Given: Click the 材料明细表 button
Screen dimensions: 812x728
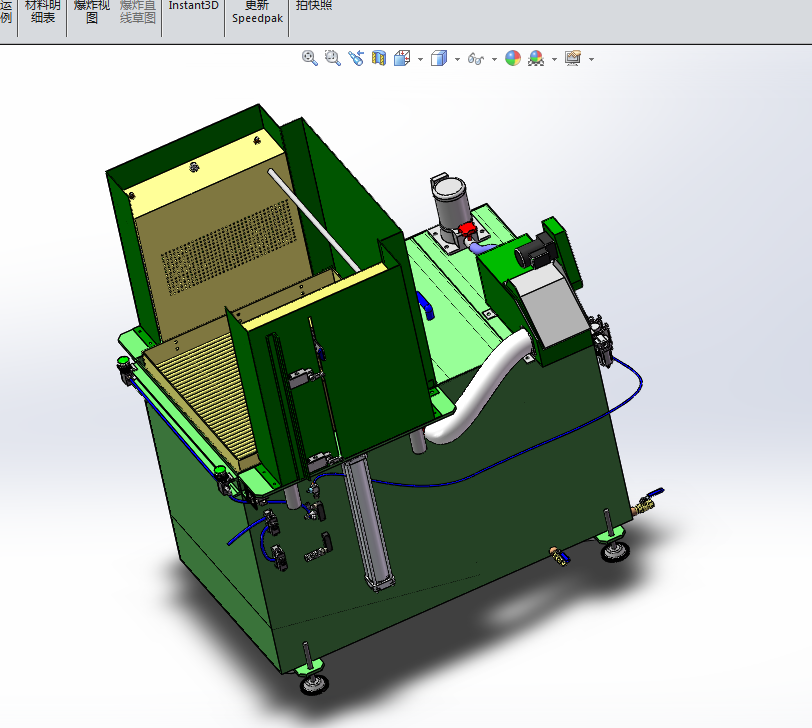Looking at the screenshot, I should [42, 12].
